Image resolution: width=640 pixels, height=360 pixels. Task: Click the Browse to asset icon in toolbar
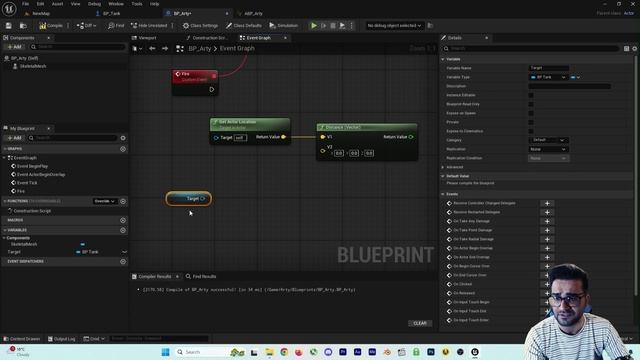coord(23,25)
